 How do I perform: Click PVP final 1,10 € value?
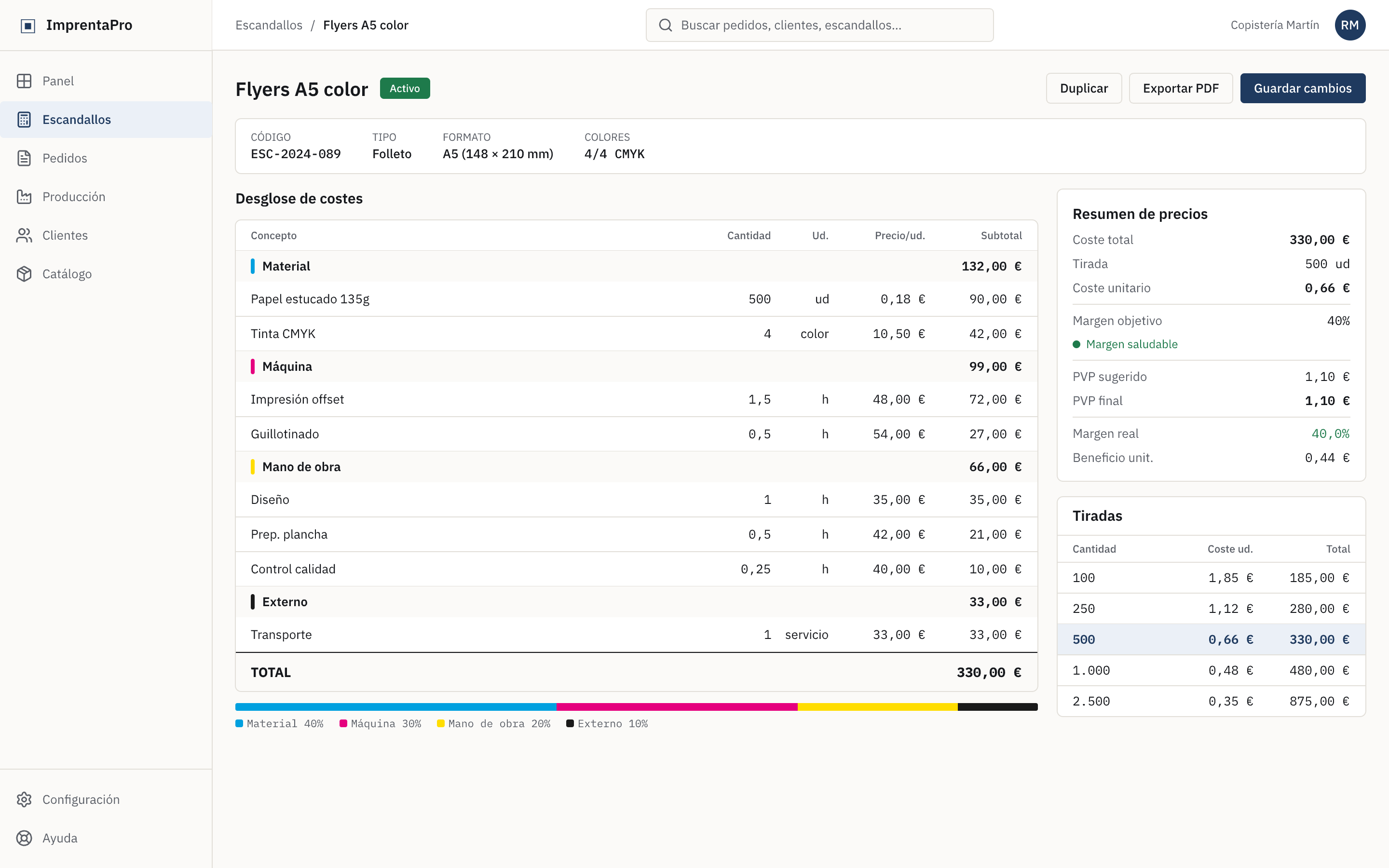[x=1327, y=401]
